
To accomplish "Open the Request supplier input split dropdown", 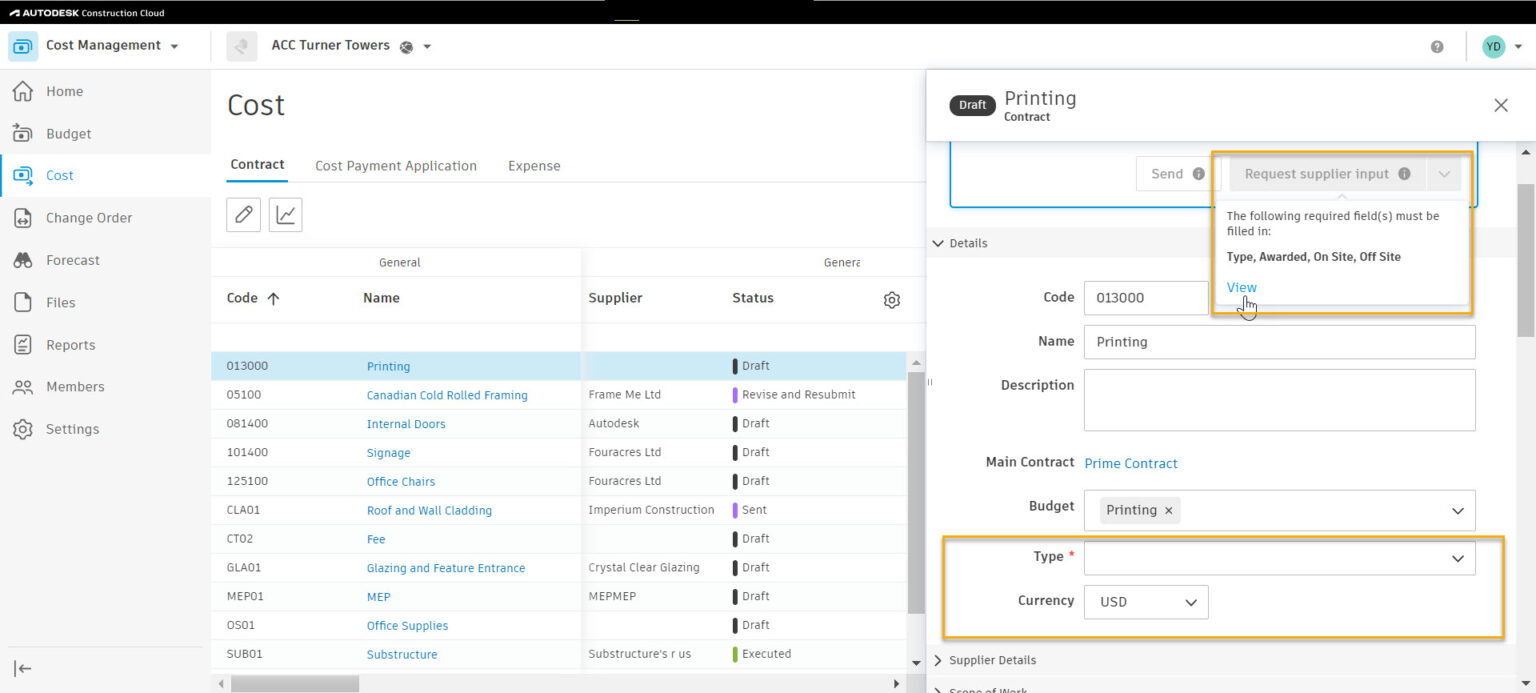I will pos(1444,174).
